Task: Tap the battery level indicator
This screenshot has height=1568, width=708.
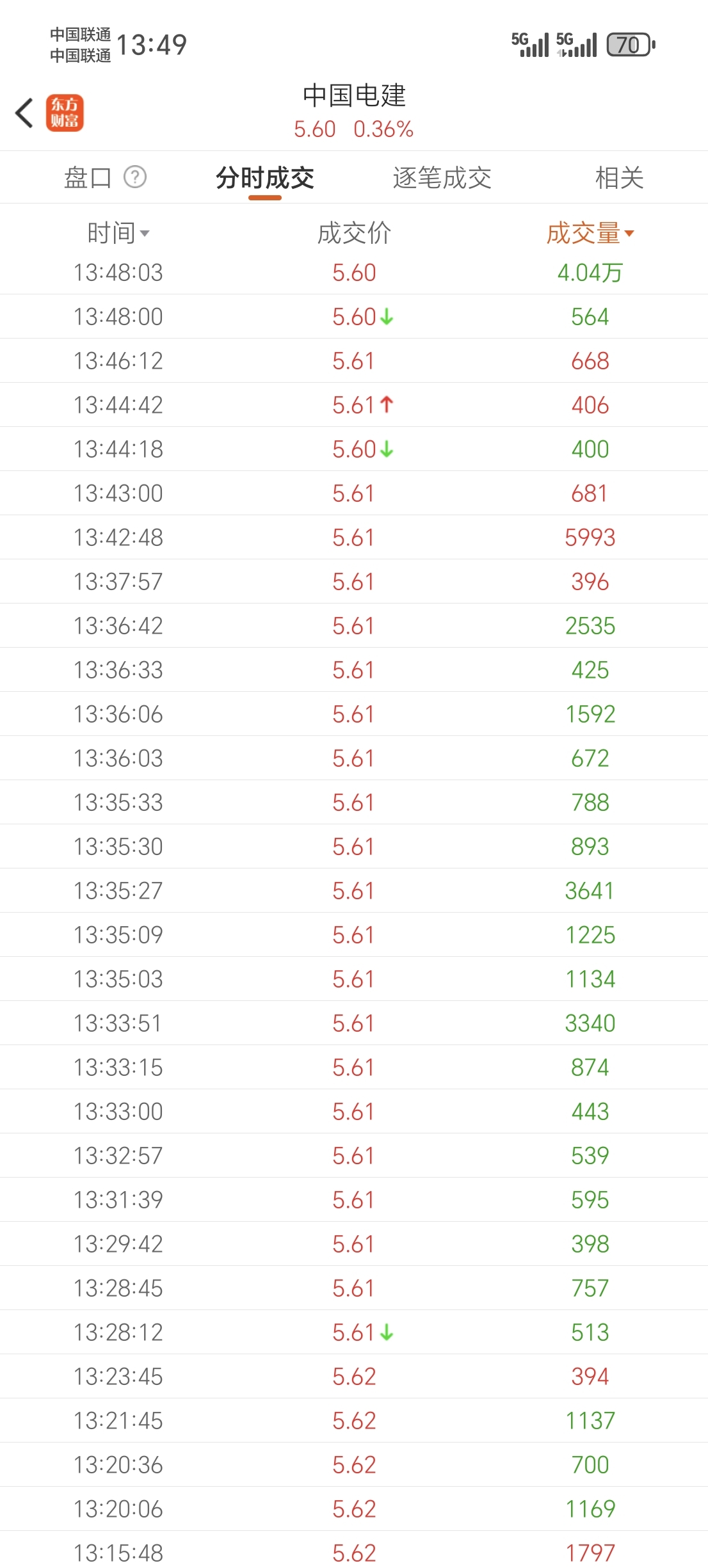Action: coord(631,45)
